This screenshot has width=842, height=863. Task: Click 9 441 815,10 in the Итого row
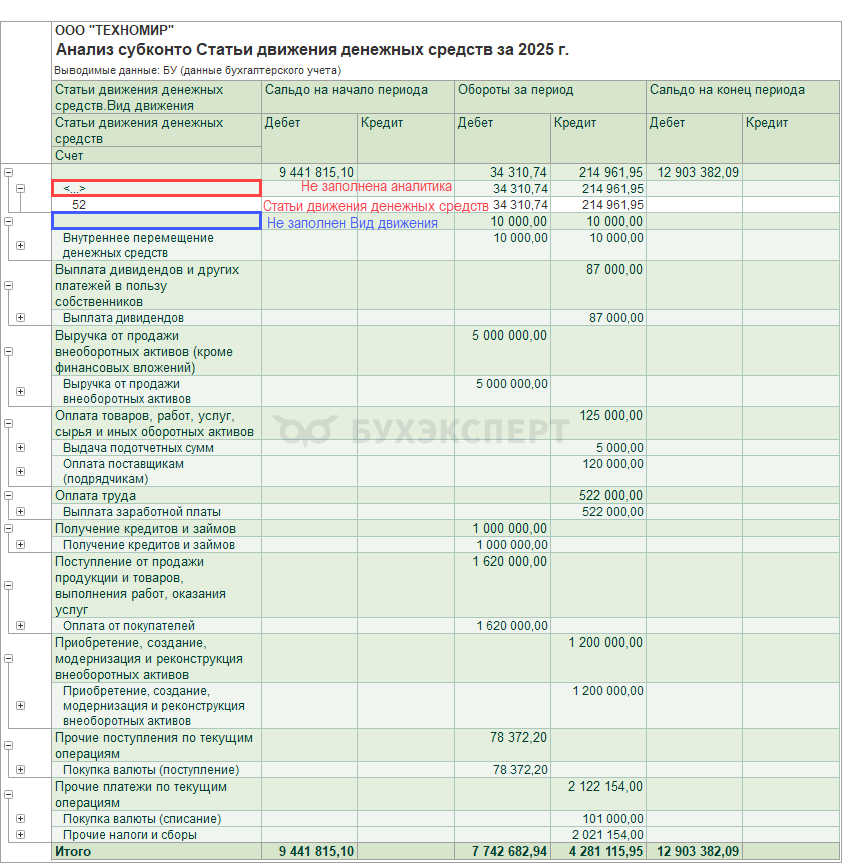coord(316,851)
